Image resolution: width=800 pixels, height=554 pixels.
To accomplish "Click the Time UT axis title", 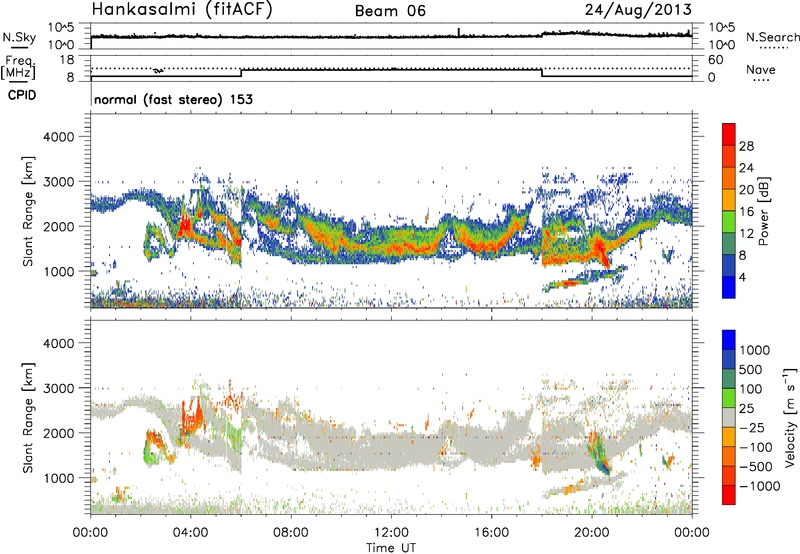I will [x=391, y=548].
